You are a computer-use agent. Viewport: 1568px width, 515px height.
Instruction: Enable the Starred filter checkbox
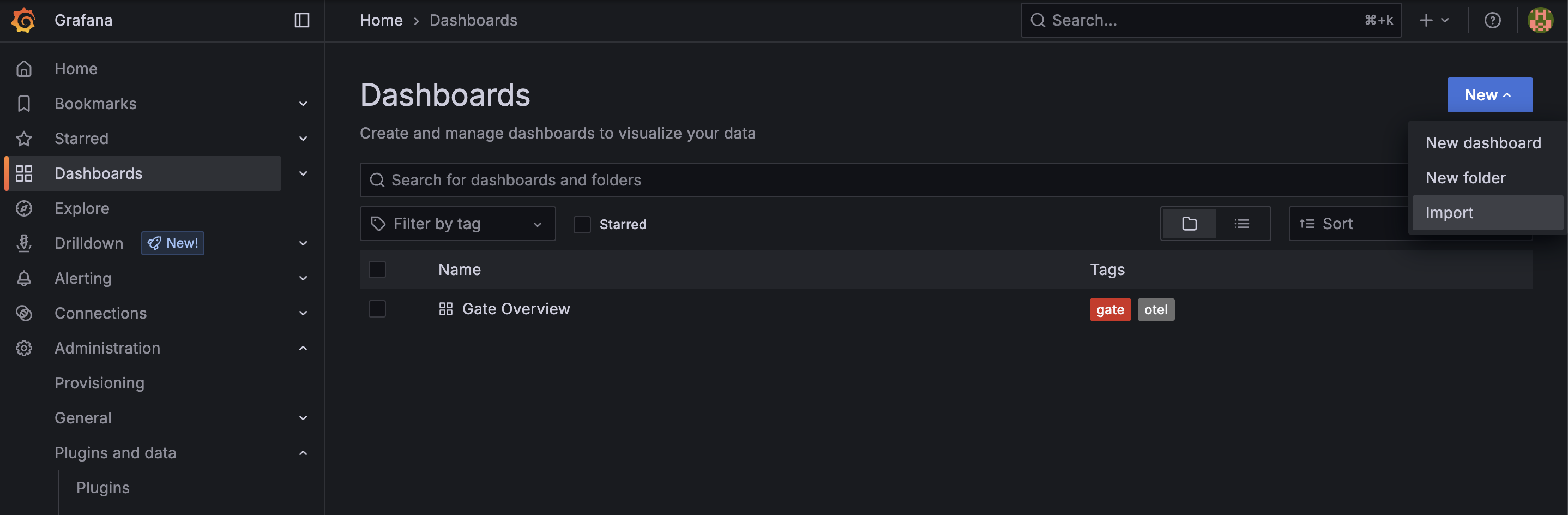(582, 224)
